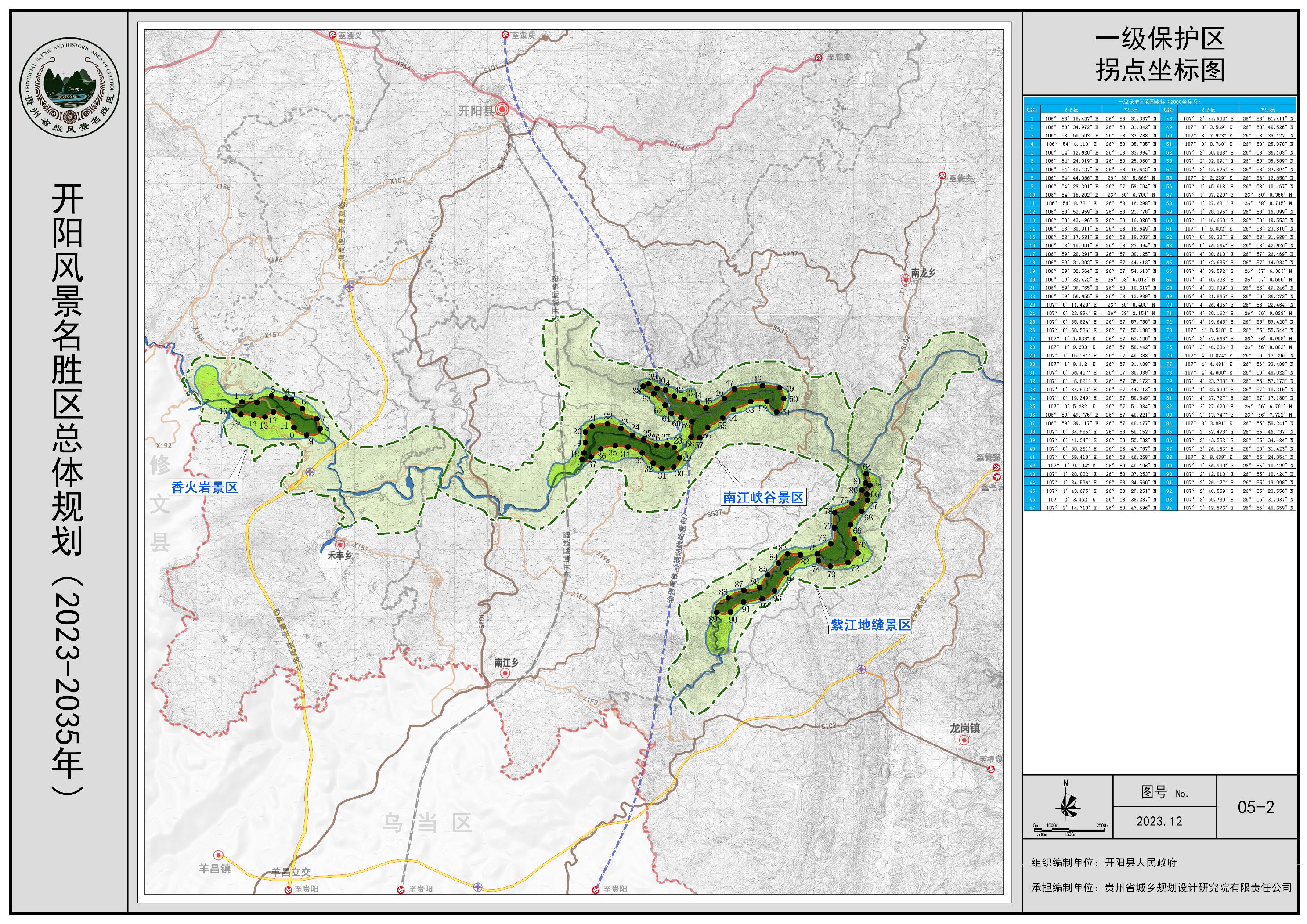The width and height of the screenshot is (1307, 924).
Task: Click the 龙岗镇 town marker
Action: pyautogui.click(x=964, y=740)
